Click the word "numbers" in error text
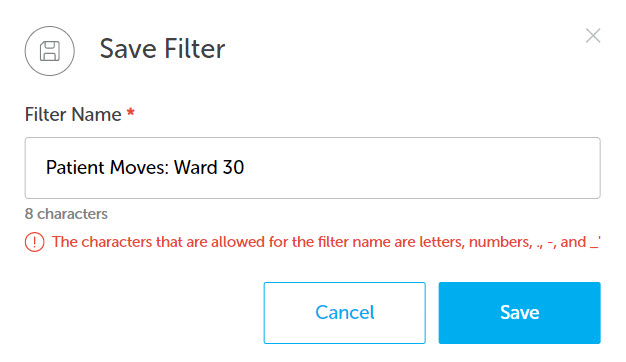Viewport: 626px width, 362px height. (500, 242)
